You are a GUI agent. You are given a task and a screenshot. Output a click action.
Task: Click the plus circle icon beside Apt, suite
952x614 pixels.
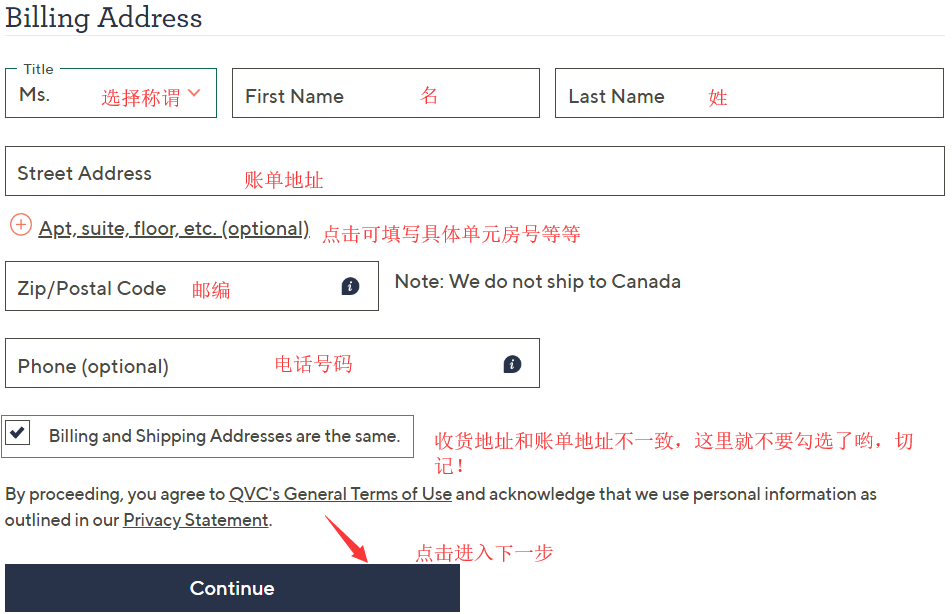click(21, 225)
